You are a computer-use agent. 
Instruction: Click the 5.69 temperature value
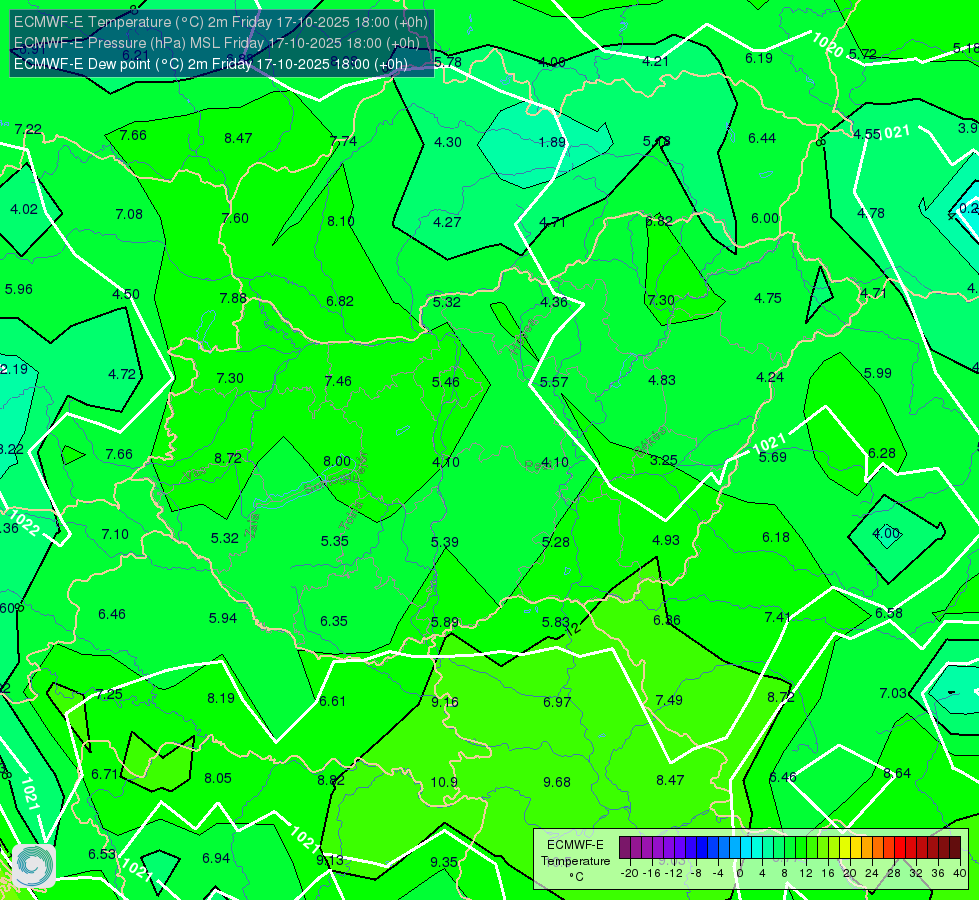772,457
